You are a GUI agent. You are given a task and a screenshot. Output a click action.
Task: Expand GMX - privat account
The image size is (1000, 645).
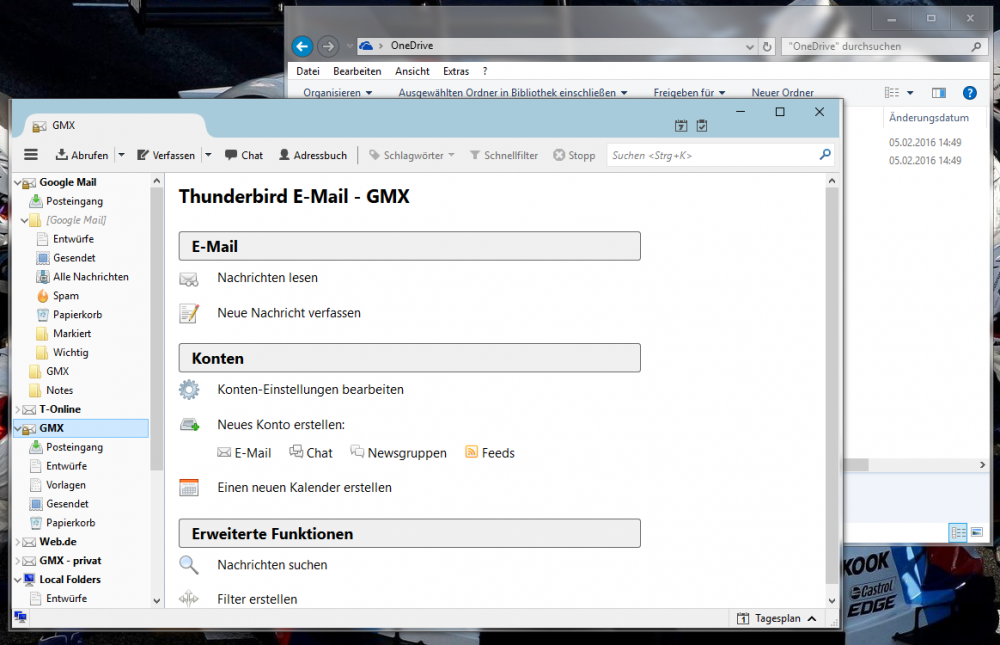(18, 561)
